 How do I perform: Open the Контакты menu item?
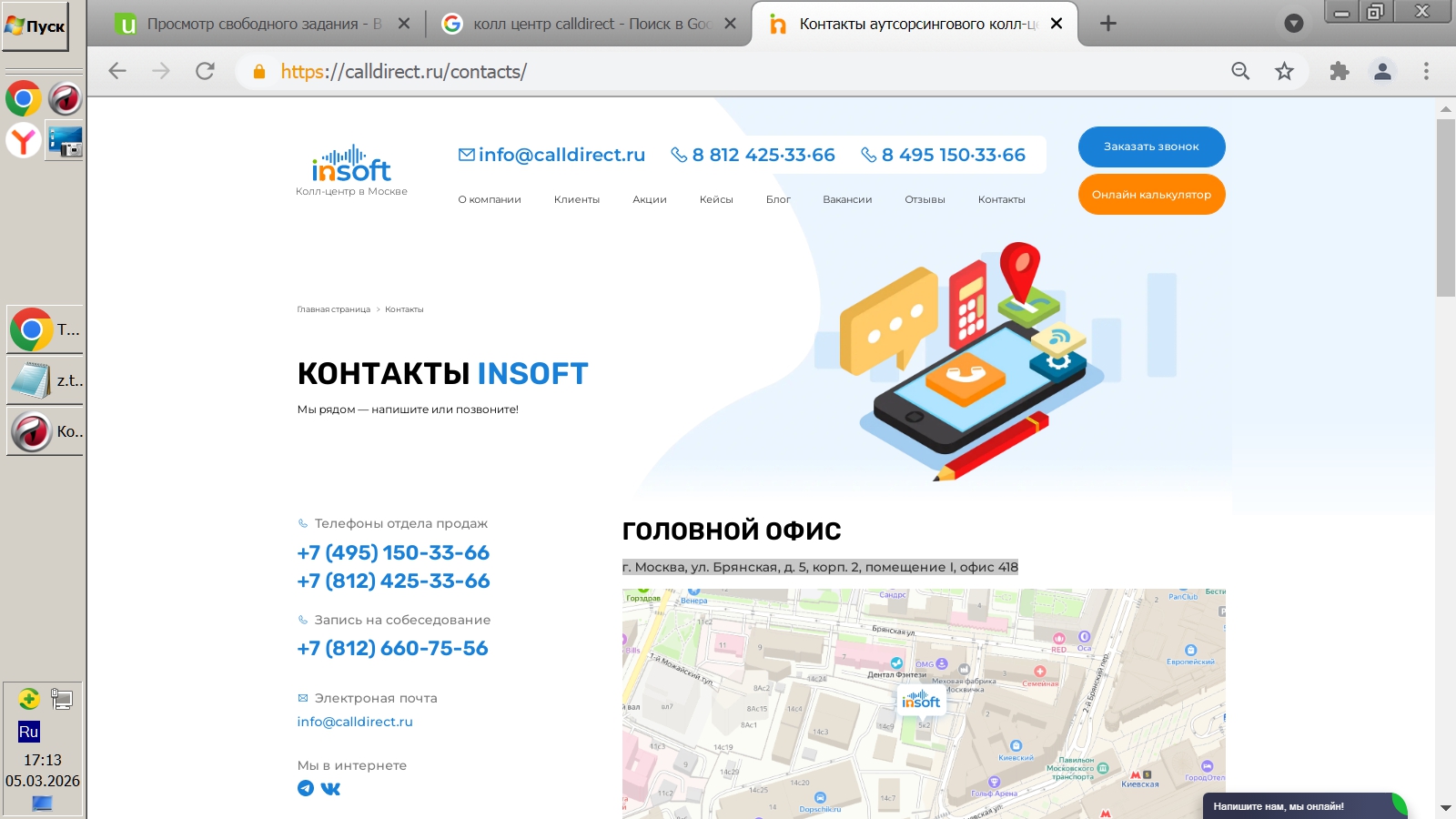pyautogui.click(x=1001, y=199)
